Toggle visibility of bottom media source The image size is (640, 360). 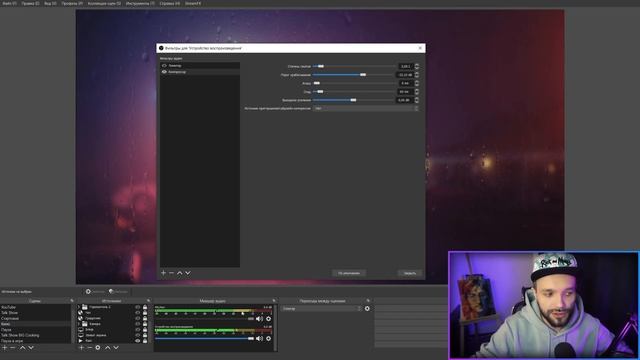pos(138,340)
